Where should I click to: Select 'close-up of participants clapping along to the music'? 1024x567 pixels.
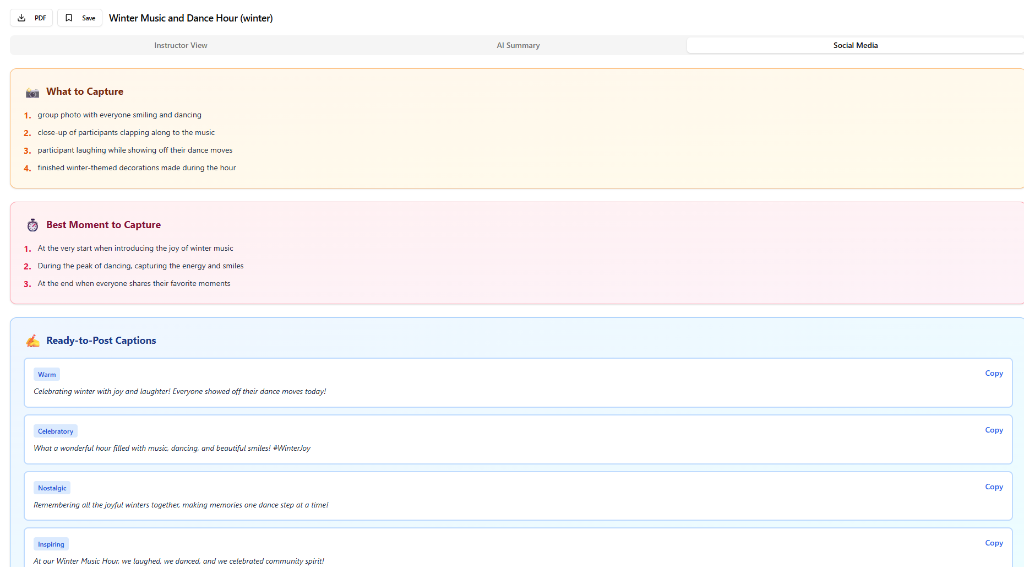tap(126, 133)
